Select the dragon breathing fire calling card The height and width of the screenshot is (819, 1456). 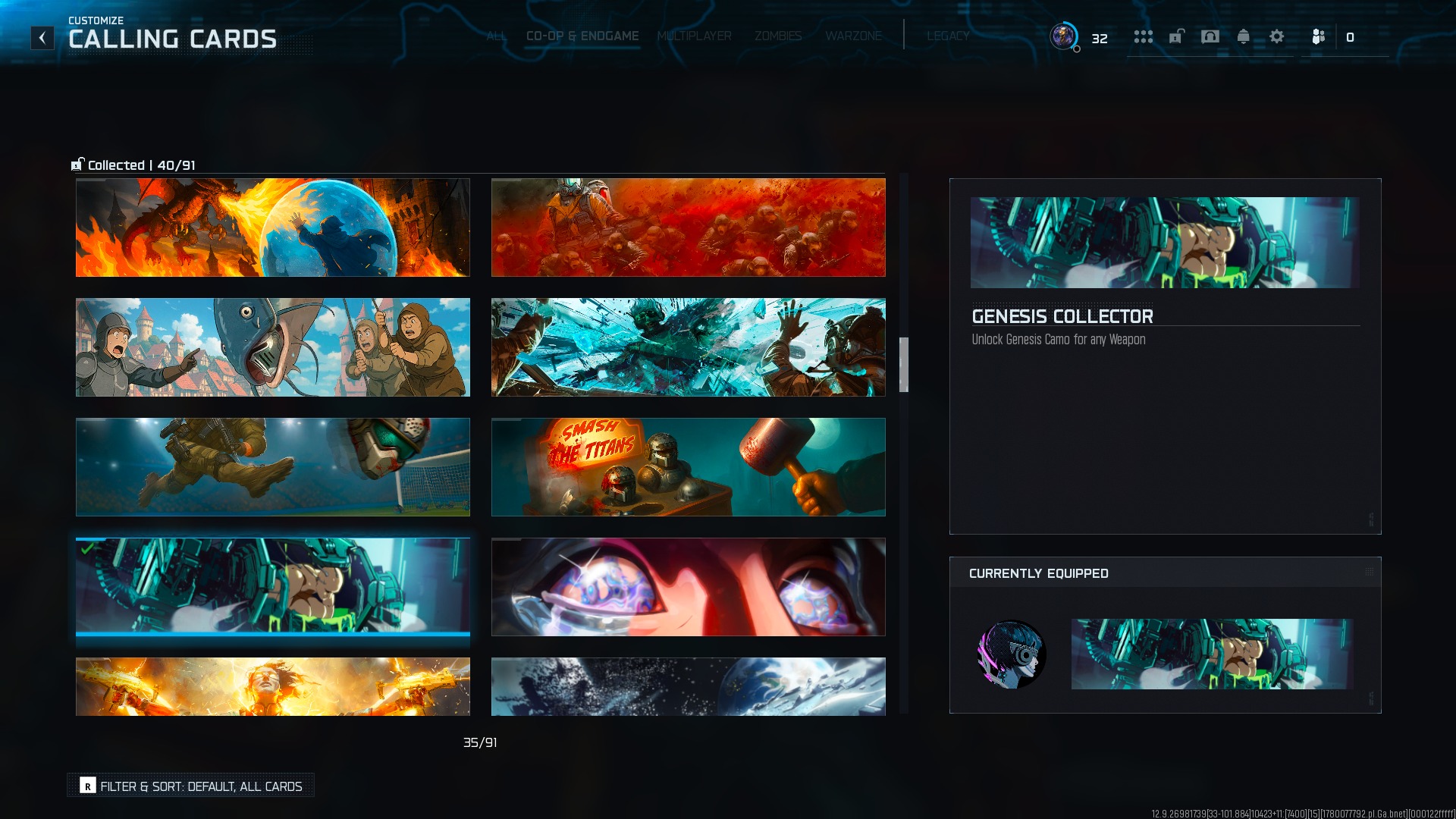click(273, 227)
